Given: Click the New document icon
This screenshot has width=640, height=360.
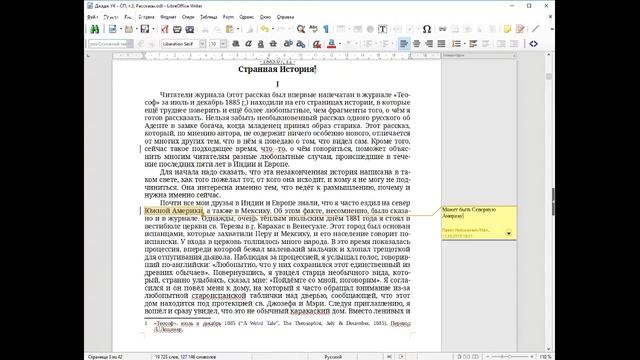Looking at the screenshot, I should point(112,29).
